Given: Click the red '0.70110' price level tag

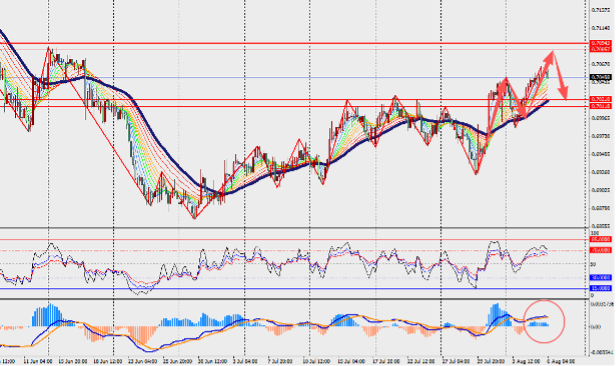Looking at the screenshot, I should pyautogui.click(x=601, y=106).
